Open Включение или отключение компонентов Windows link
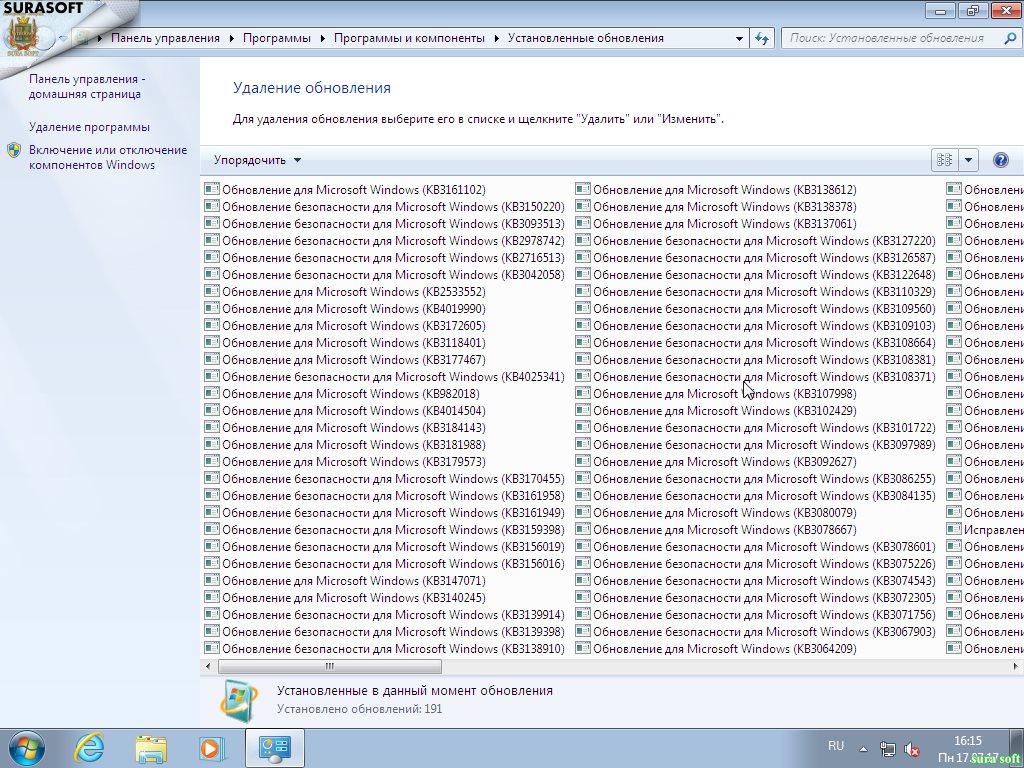 [x=108, y=157]
